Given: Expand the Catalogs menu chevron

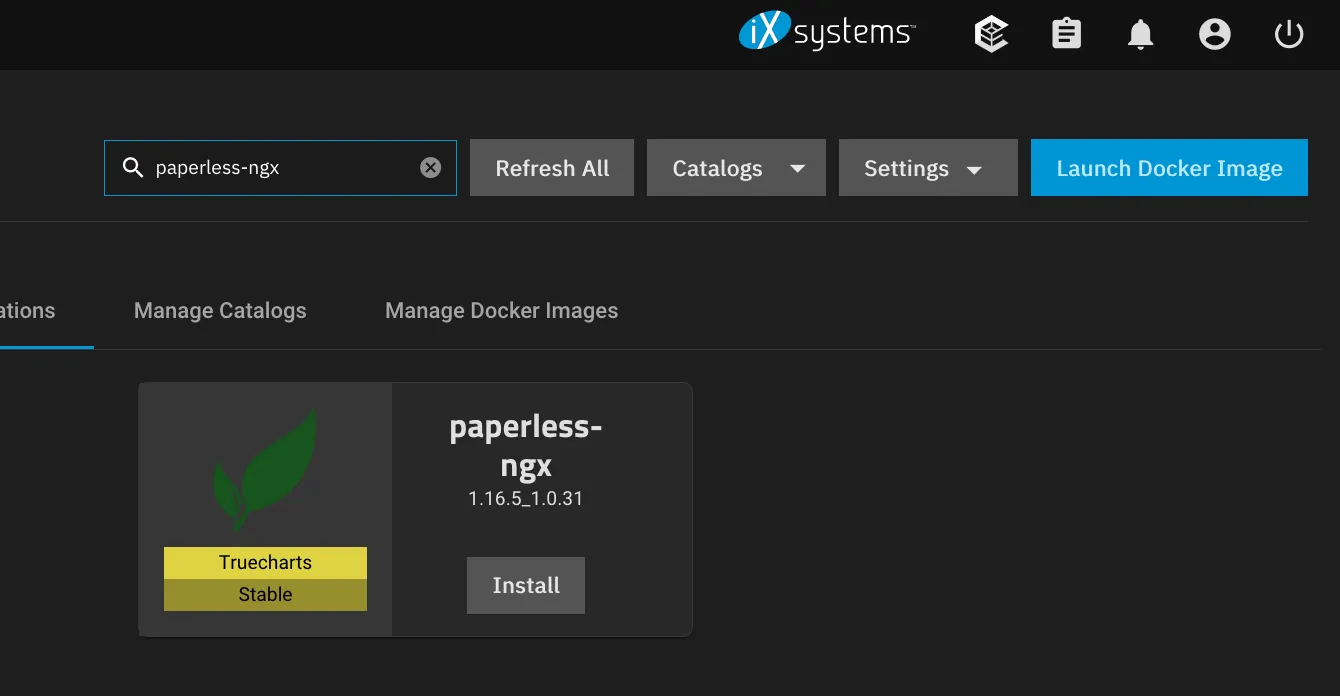Looking at the screenshot, I should click(799, 168).
